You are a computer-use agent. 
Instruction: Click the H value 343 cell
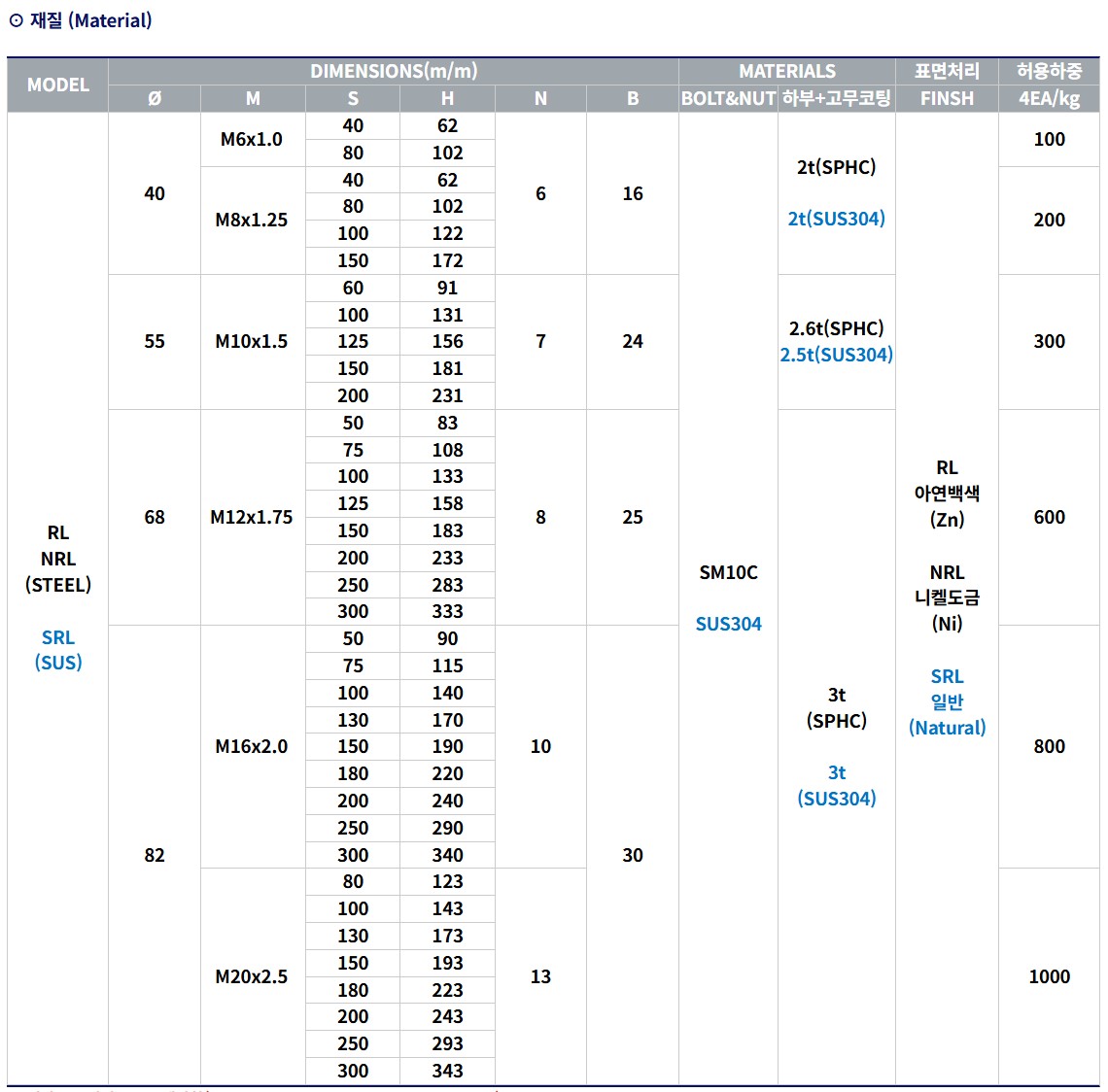[447, 1071]
